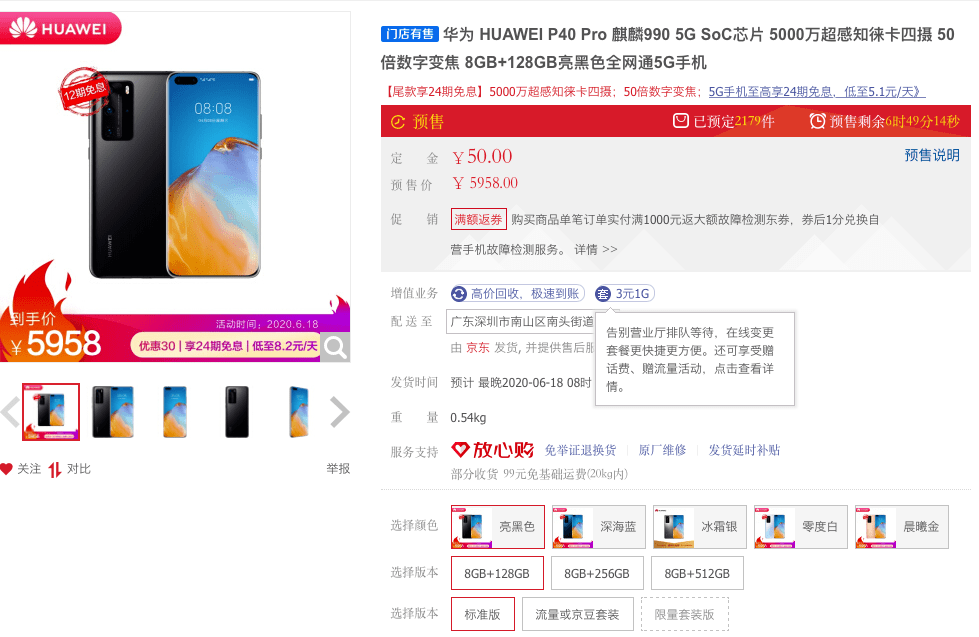This screenshot has height=637, width=979.
Task: Click the compare arrows icon next to 对比
Action: coord(55,469)
